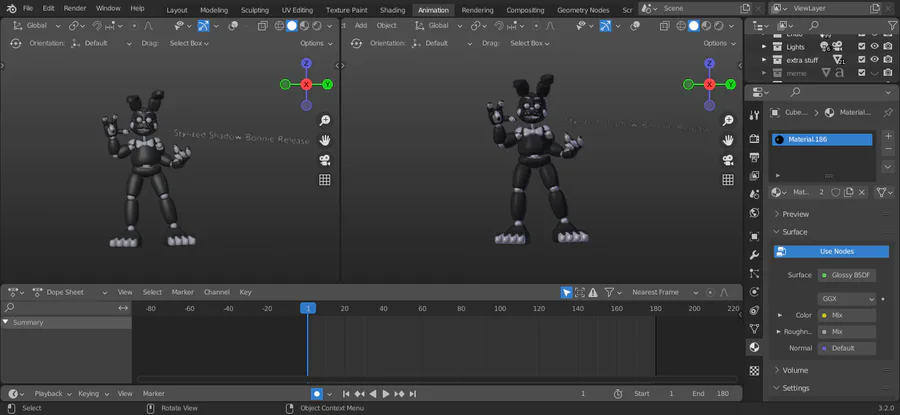Open the Material properties tab
The image size is (900, 415).
click(x=754, y=347)
